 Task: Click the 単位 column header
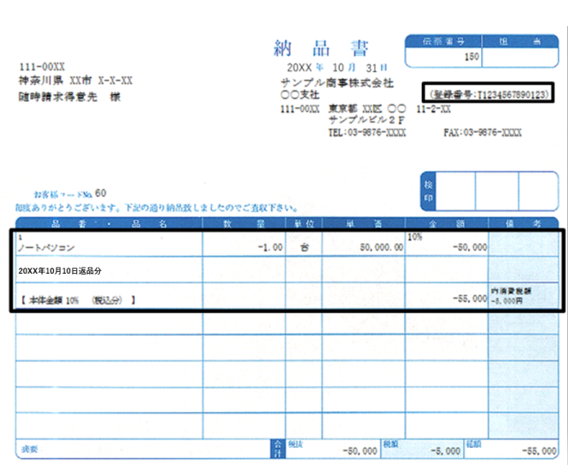pyautogui.click(x=304, y=223)
